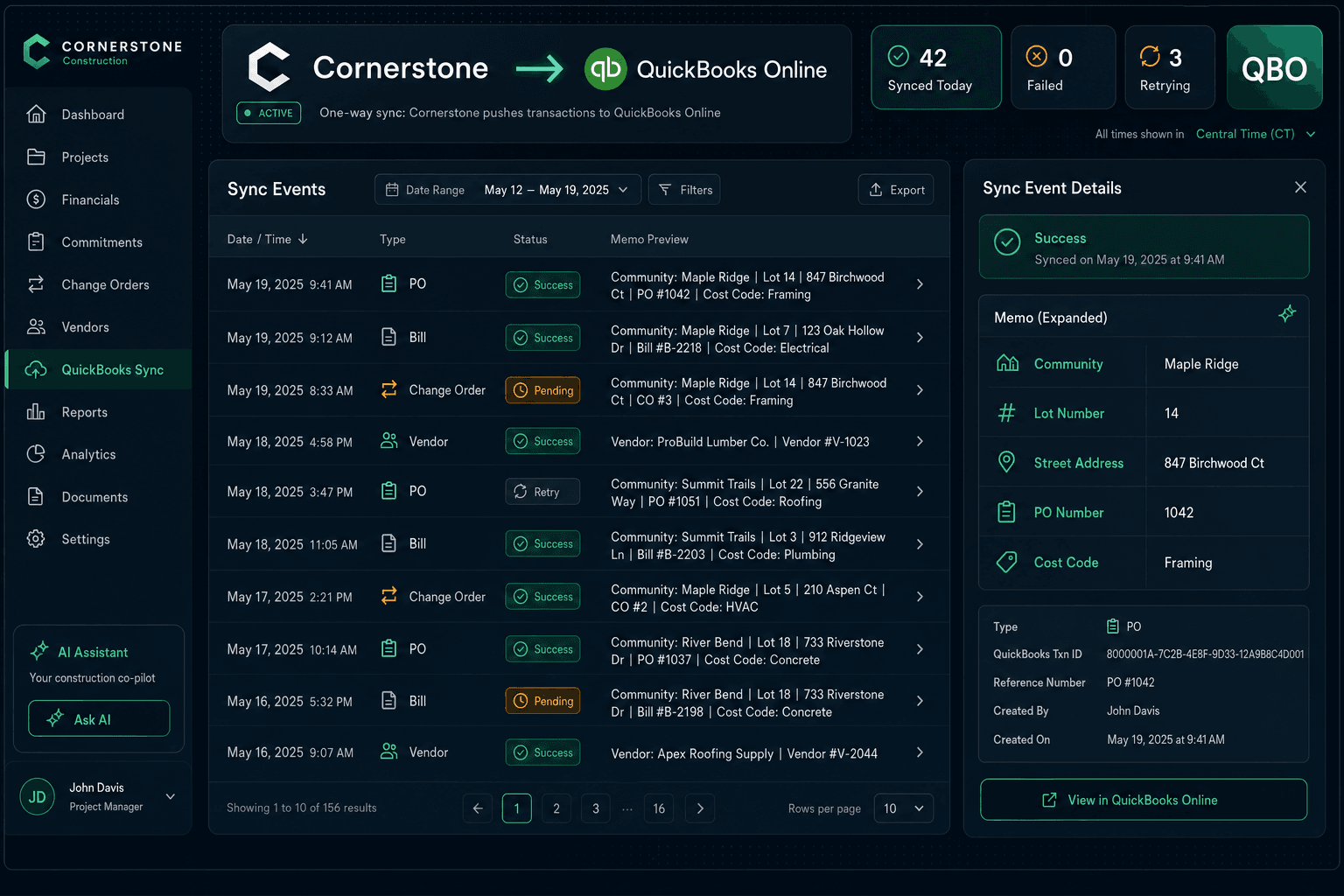Click Retry on the PO #1051 row
Viewport: 1344px width, 896px height.
[x=542, y=492]
